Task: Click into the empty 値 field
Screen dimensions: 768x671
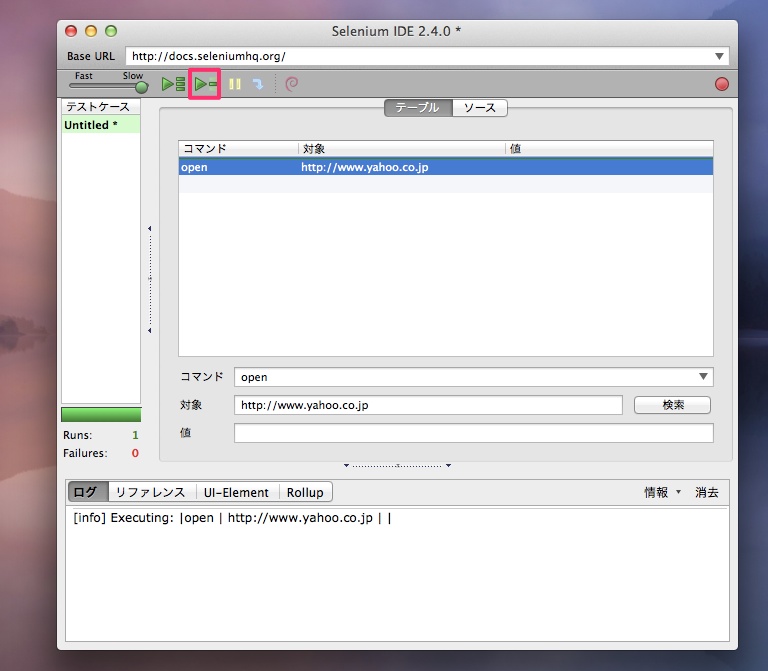Action: (474, 433)
